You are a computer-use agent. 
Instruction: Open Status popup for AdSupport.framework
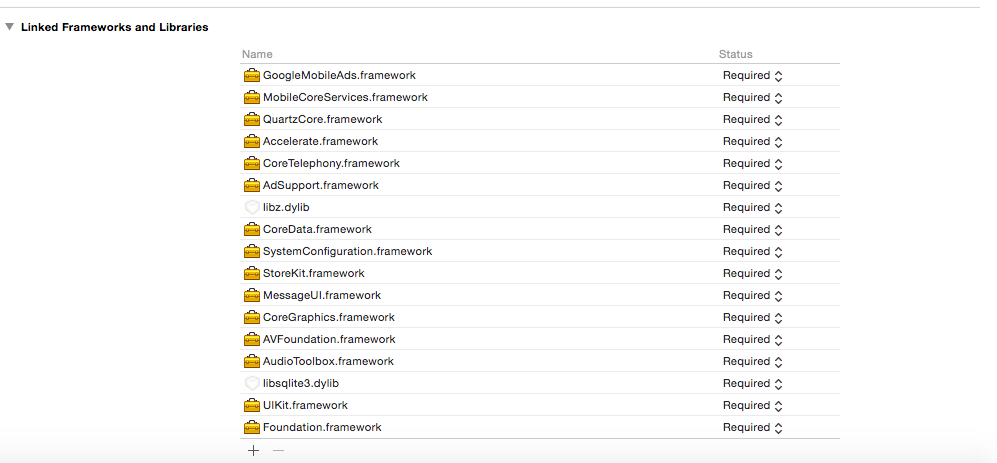click(x=753, y=185)
